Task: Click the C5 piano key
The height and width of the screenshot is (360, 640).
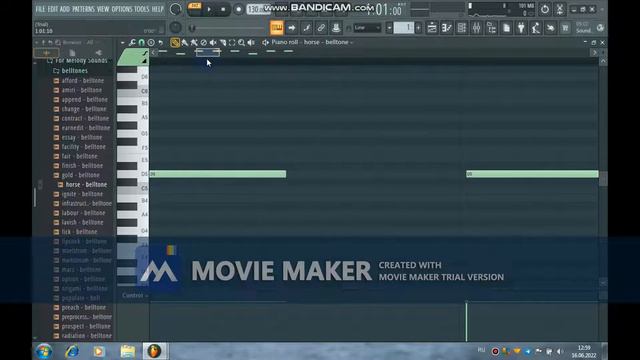Action: pos(133,188)
